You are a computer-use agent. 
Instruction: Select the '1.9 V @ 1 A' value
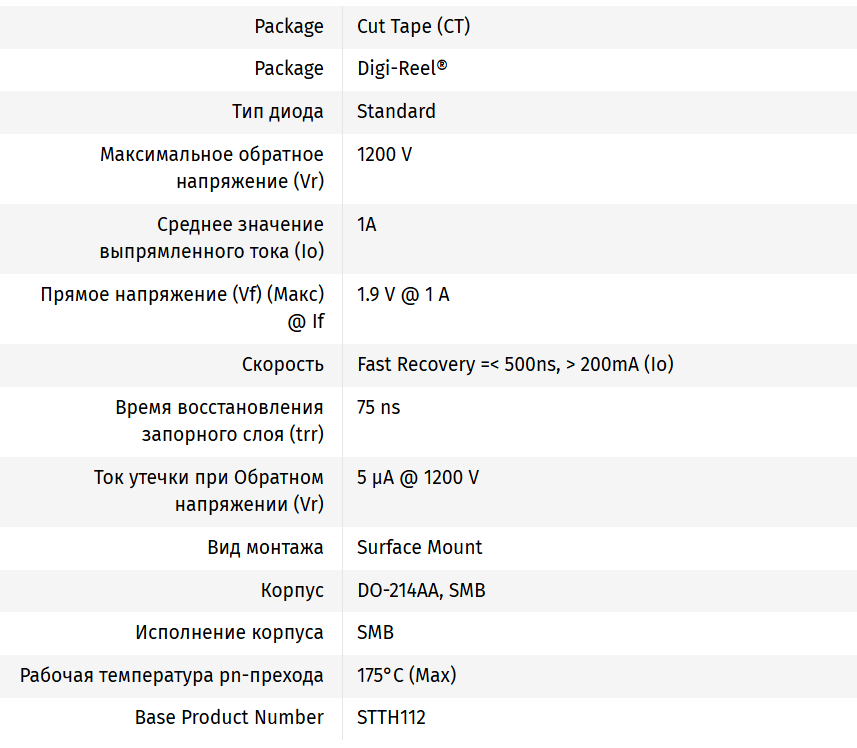(403, 295)
